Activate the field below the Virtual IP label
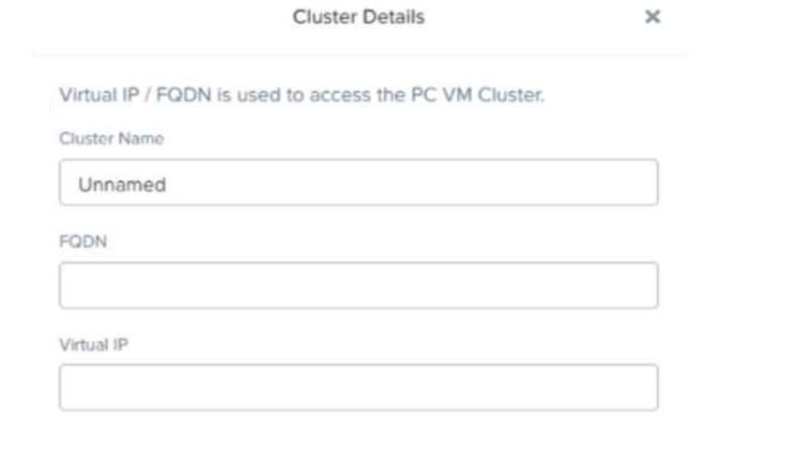 click(358, 387)
